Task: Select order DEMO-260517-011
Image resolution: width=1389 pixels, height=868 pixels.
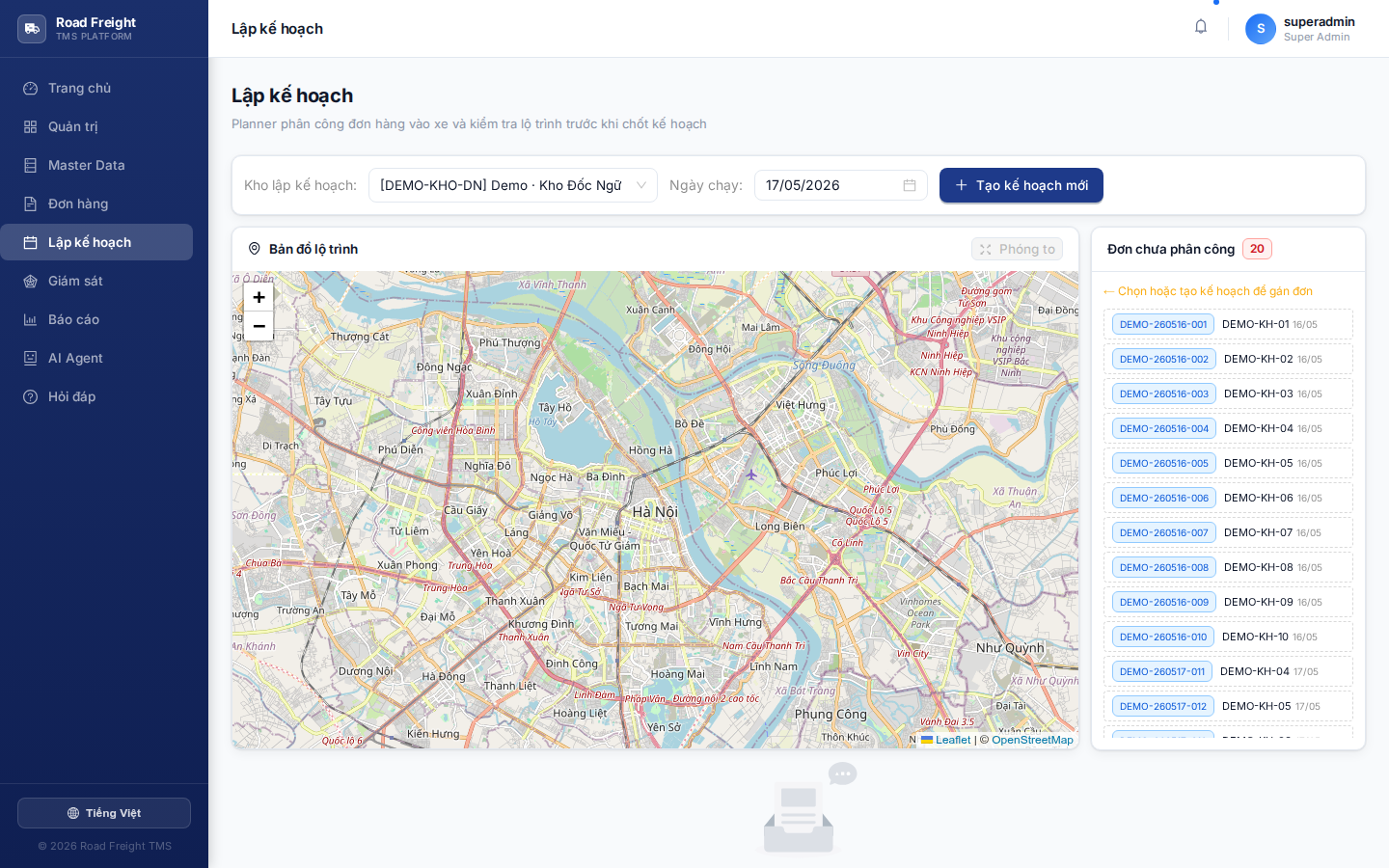Action: [x=1228, y=671]
